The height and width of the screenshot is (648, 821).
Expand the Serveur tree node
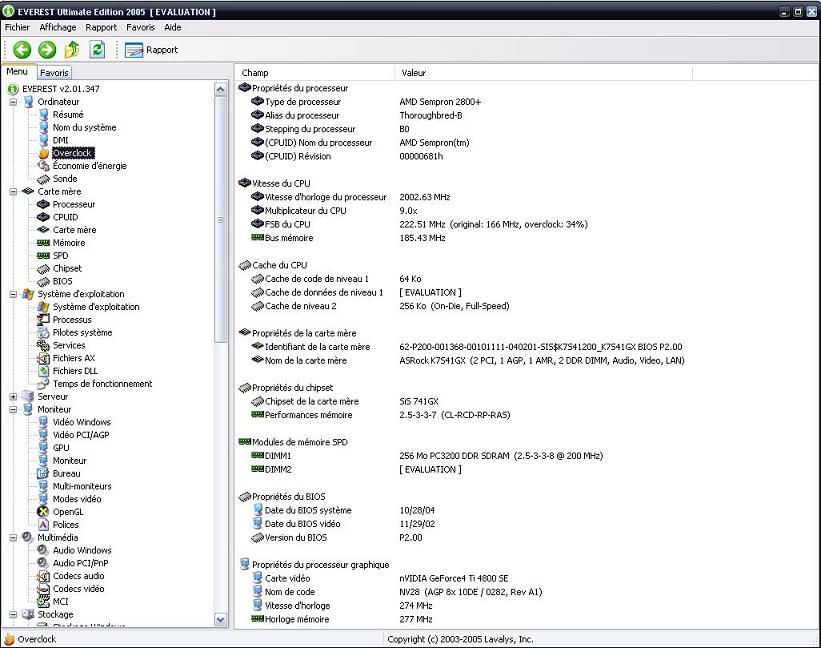pos(13,397)
